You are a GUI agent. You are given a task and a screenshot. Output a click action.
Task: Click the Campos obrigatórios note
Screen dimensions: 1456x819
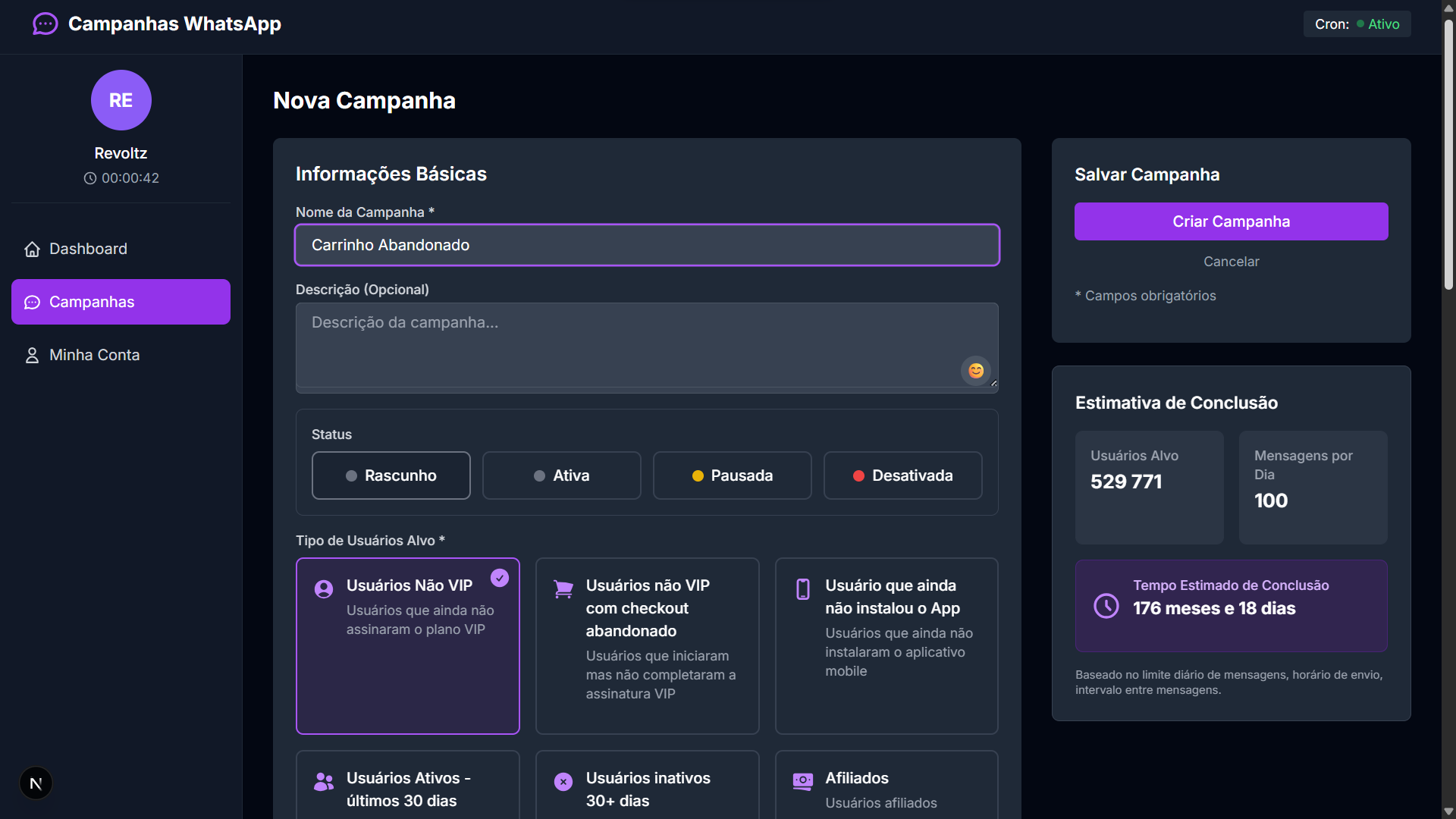1145,296
